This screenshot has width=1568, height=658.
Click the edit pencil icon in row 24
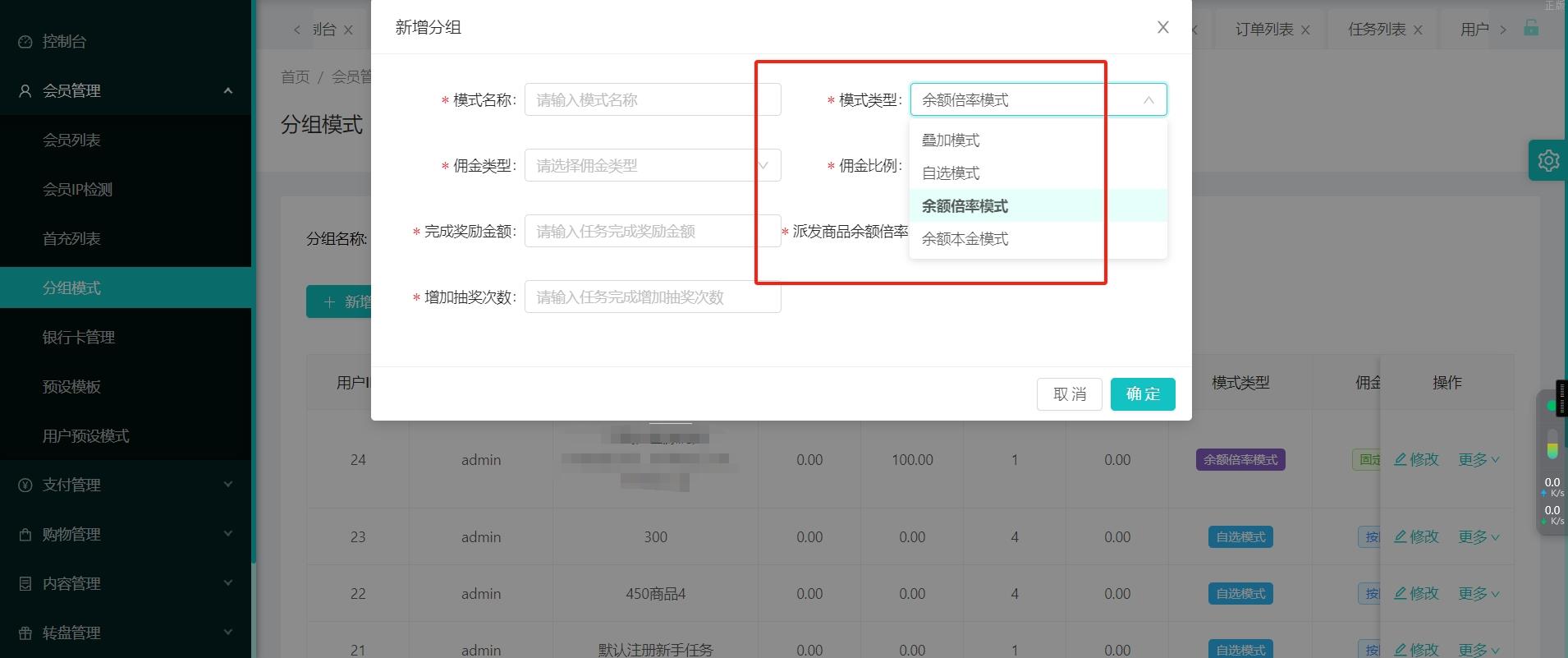click(x=1401, y=459)
